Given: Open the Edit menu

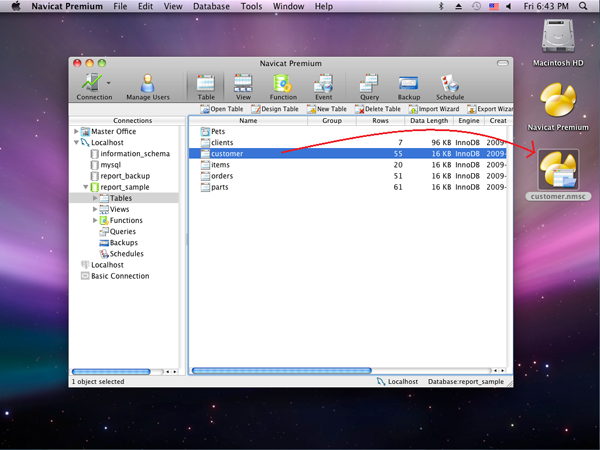Looking at the screenshot, I should [145, 6].
